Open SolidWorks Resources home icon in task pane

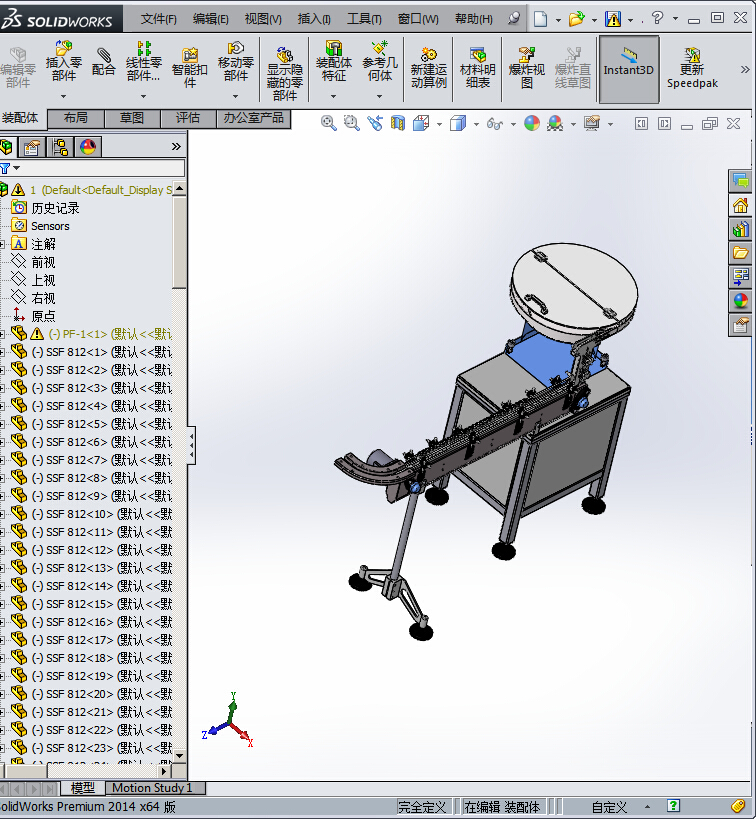pos(740,205)
